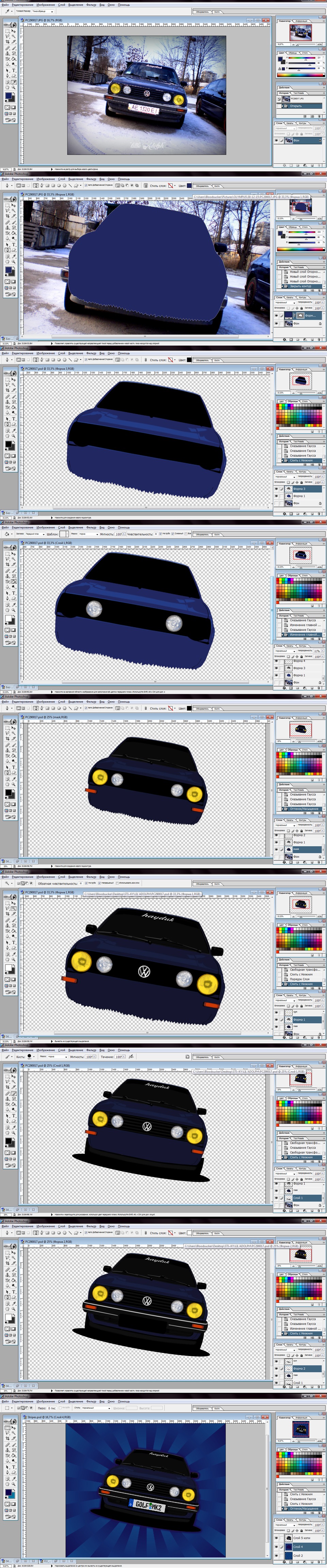
Task: Select the Healing Brush tool in the Stripes.psd screenshot
Action: point(7,1445)
